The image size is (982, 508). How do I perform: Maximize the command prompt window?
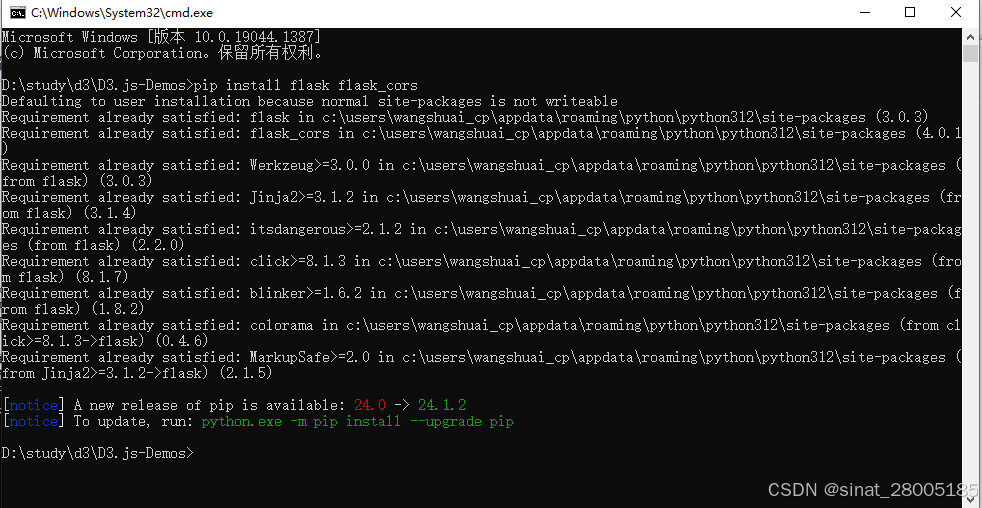(x=910, y=12)
